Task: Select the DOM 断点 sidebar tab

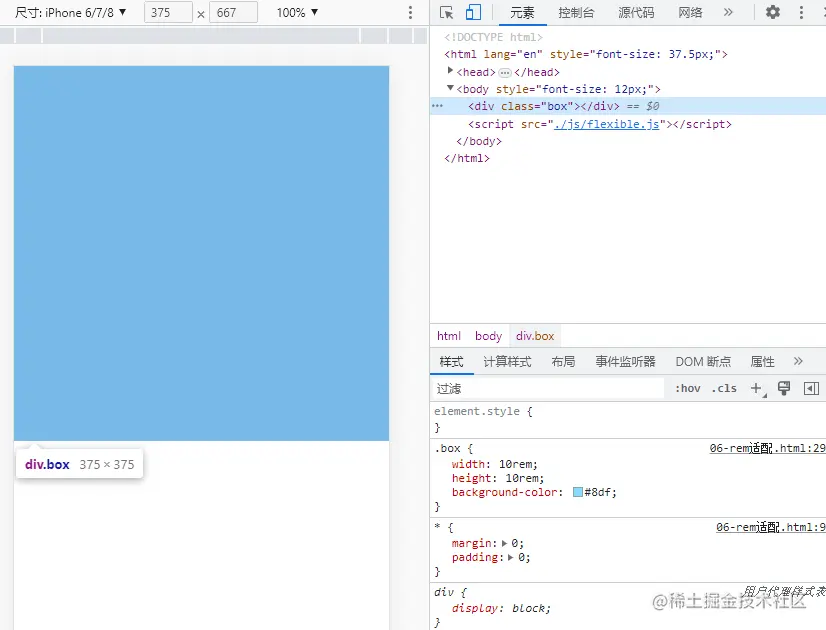Action: (703, 361)
